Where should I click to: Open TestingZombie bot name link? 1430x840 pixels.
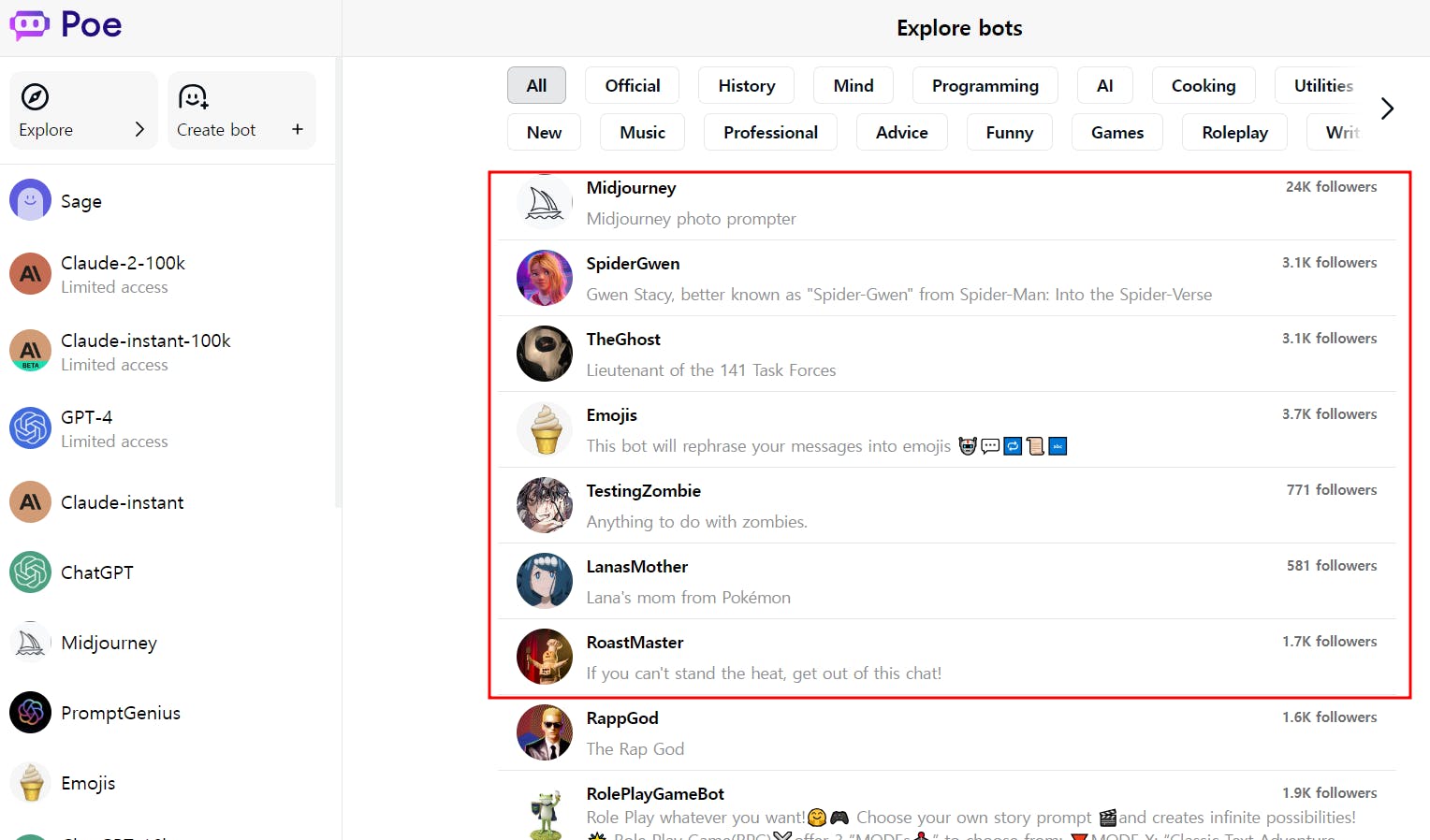pyautogui.click(x=643, y=491)
